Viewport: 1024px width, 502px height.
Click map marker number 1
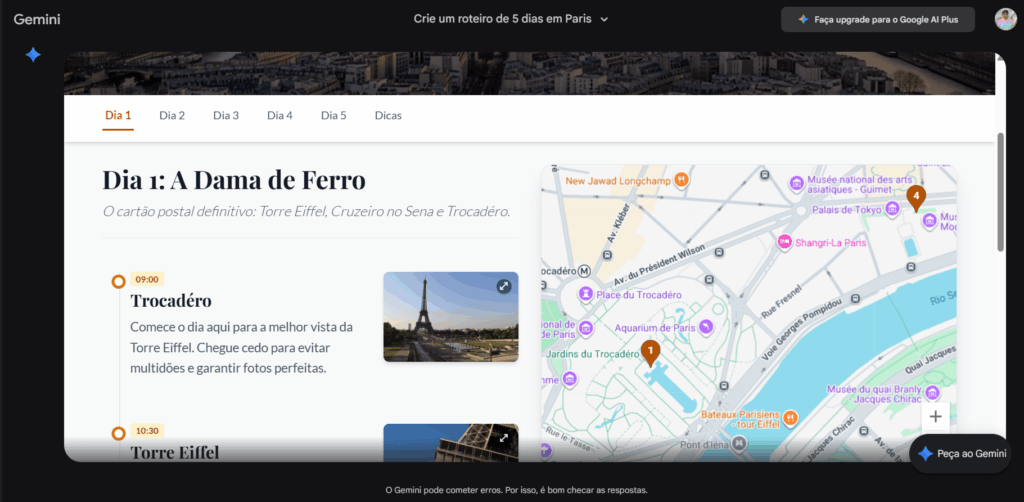point(650,353)
